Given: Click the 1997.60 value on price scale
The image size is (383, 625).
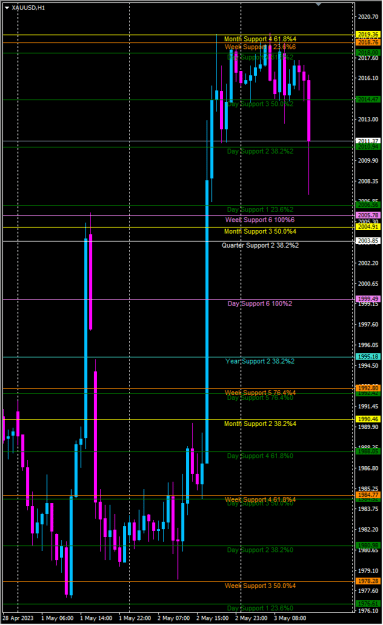Looking at the screenshot, I should [368, 325].
